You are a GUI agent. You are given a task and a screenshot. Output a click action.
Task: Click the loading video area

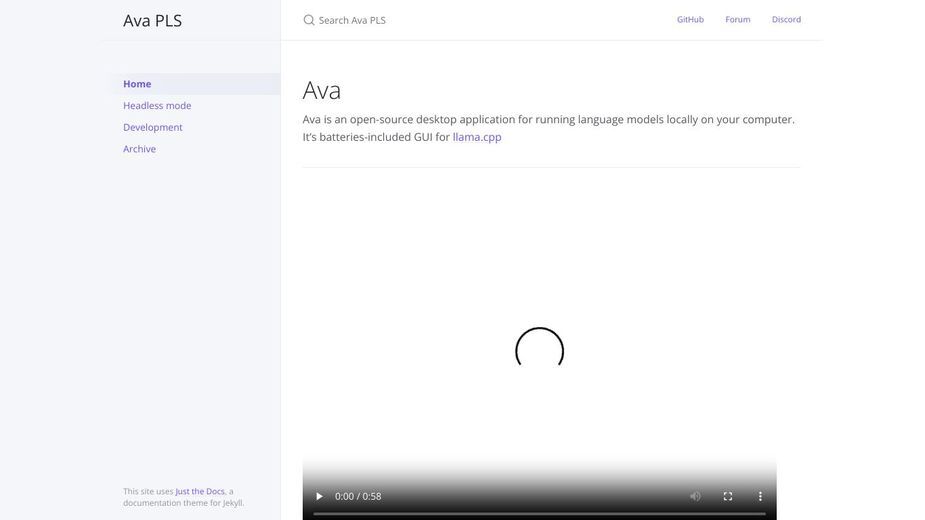(539, 349)
